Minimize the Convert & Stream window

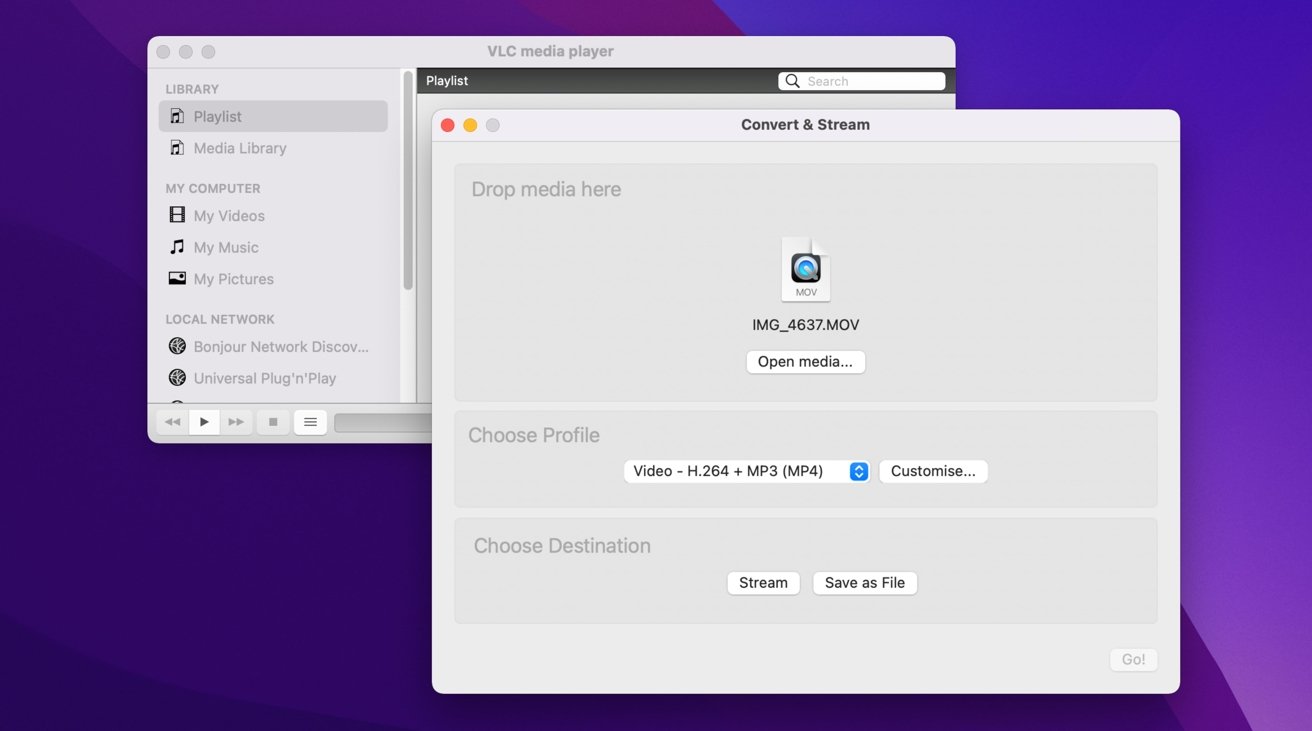click(470, 125)
